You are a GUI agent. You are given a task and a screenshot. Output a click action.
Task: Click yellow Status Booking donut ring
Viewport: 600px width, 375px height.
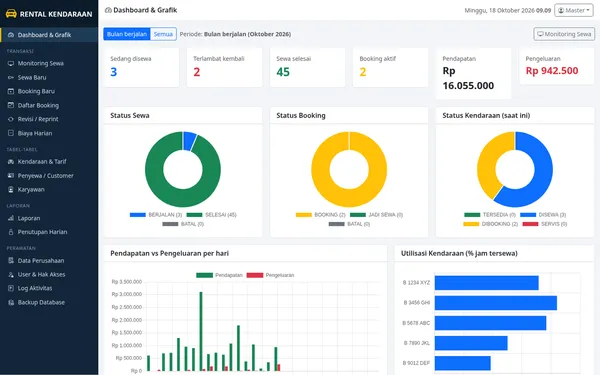tap(349, 198)
